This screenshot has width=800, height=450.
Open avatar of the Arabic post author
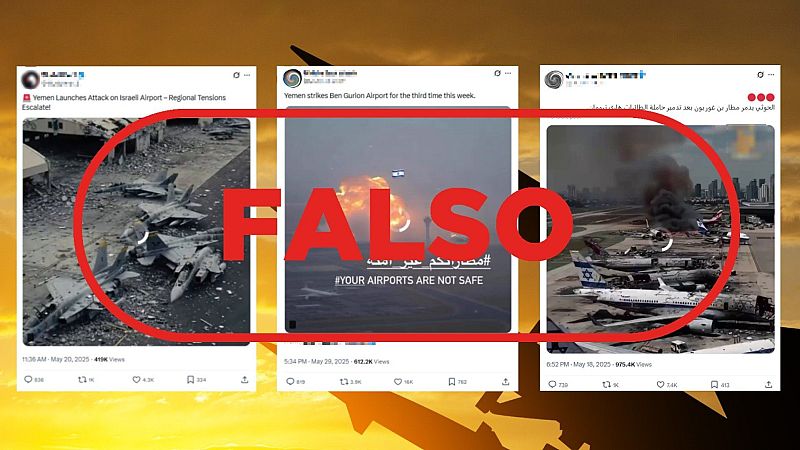pyautogui.click(x=554, y=79)
